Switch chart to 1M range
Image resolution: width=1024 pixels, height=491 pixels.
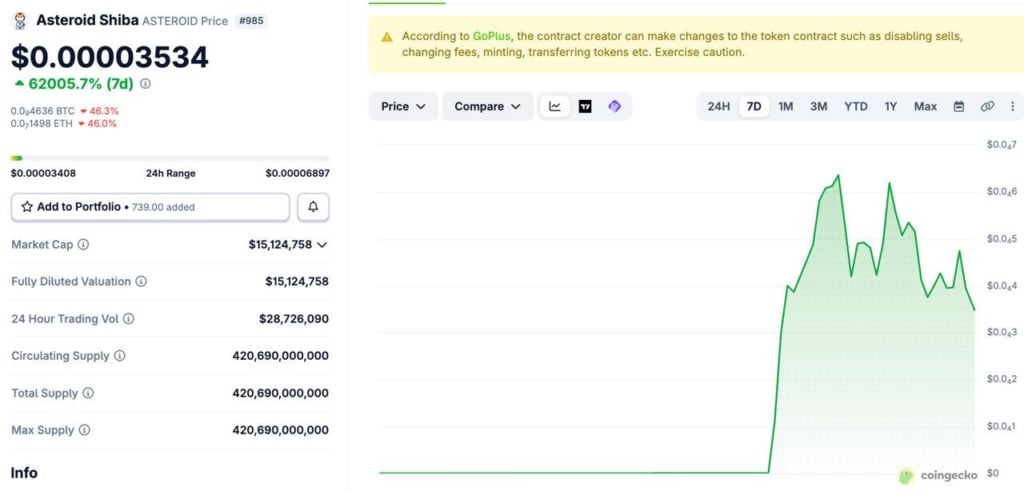pos(786,106)
